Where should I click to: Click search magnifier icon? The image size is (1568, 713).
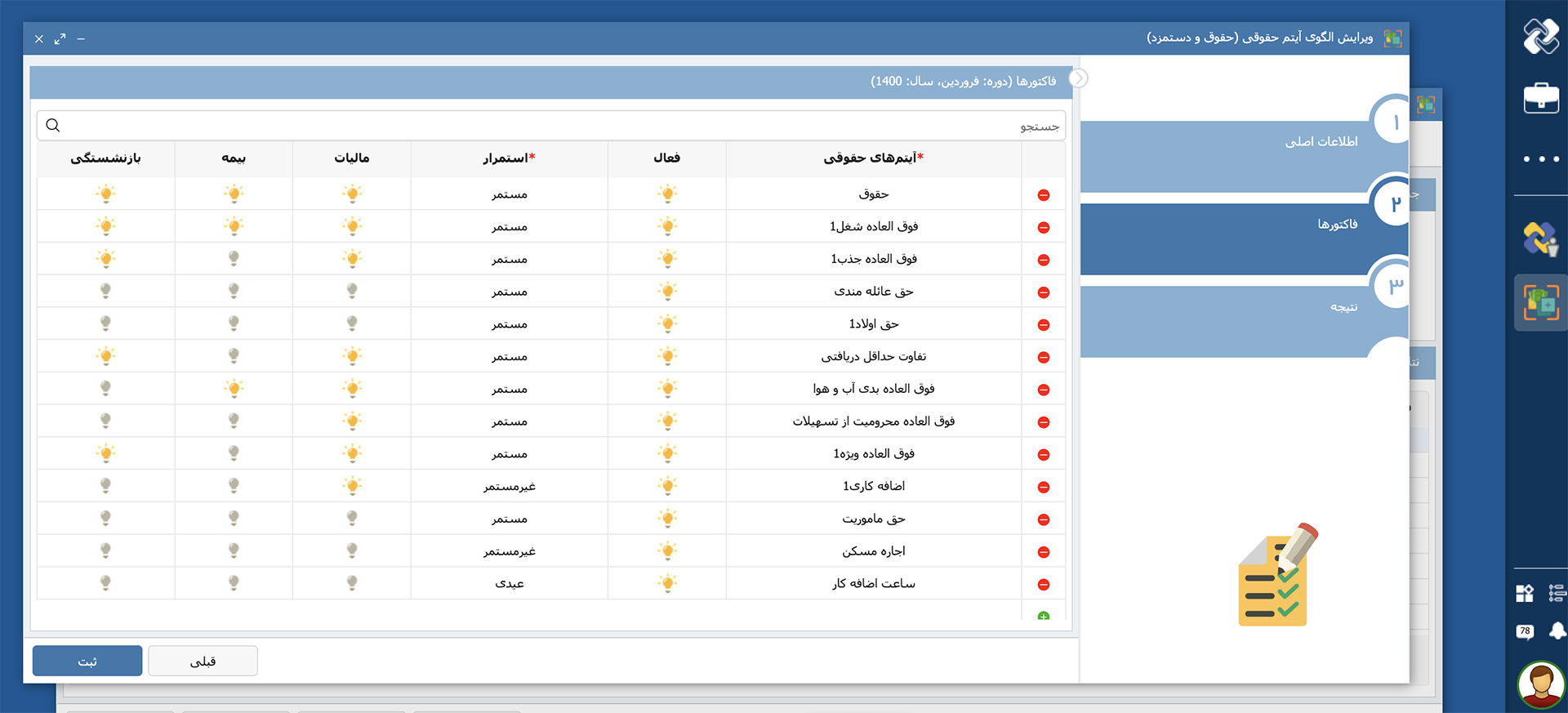[x=53, y=125]
